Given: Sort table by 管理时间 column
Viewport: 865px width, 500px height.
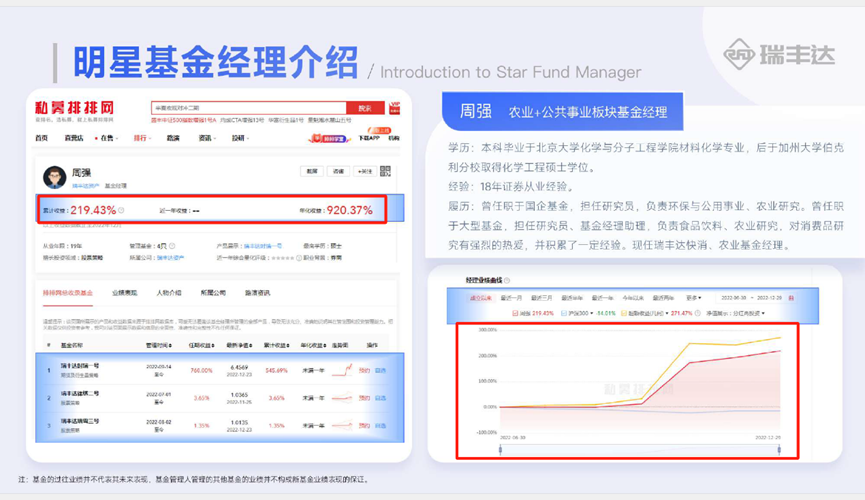Looking at the screenshot, I should [x=158, y=345].
